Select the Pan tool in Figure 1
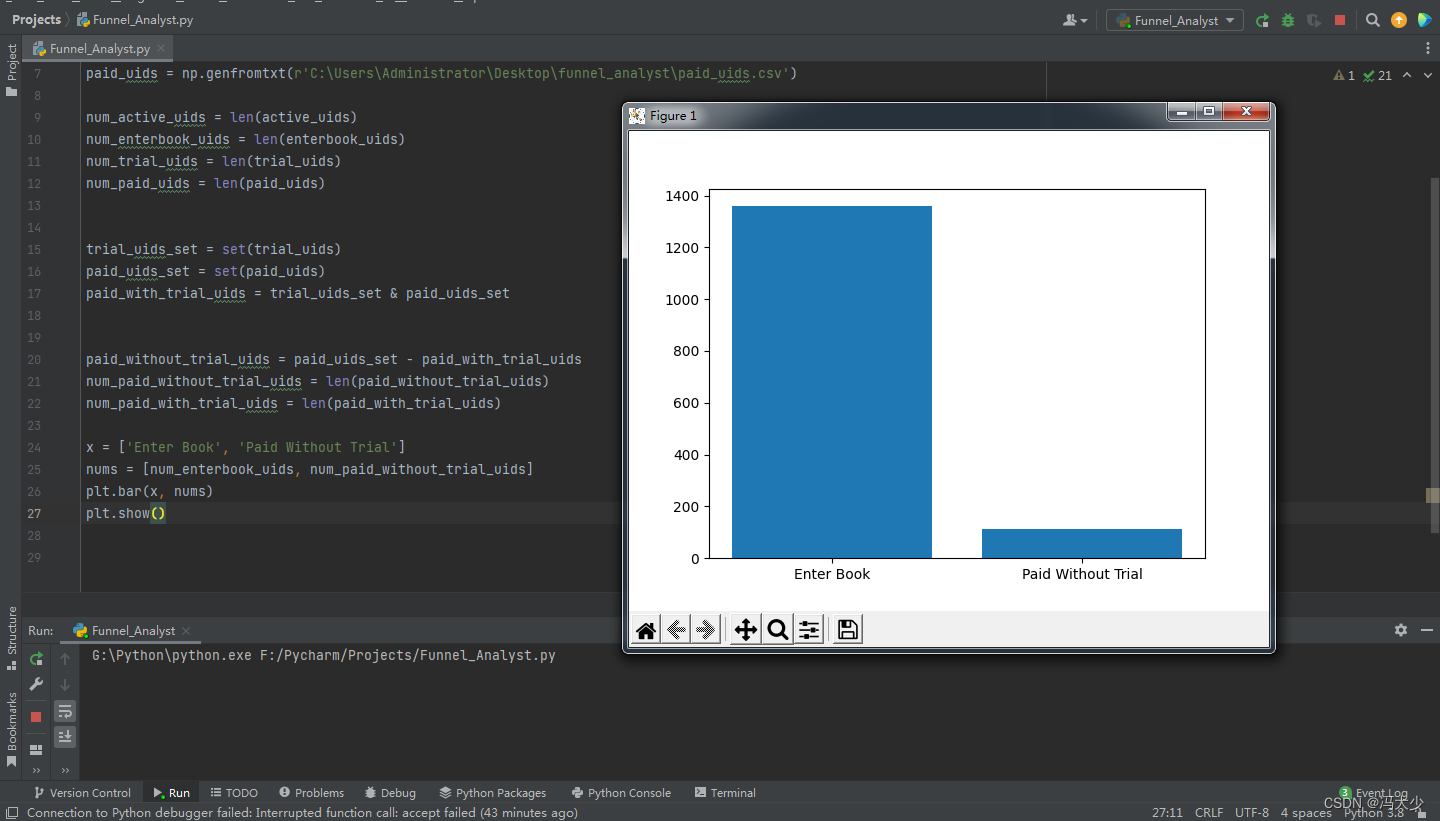 pyautogui.click(x=746, y=630)
